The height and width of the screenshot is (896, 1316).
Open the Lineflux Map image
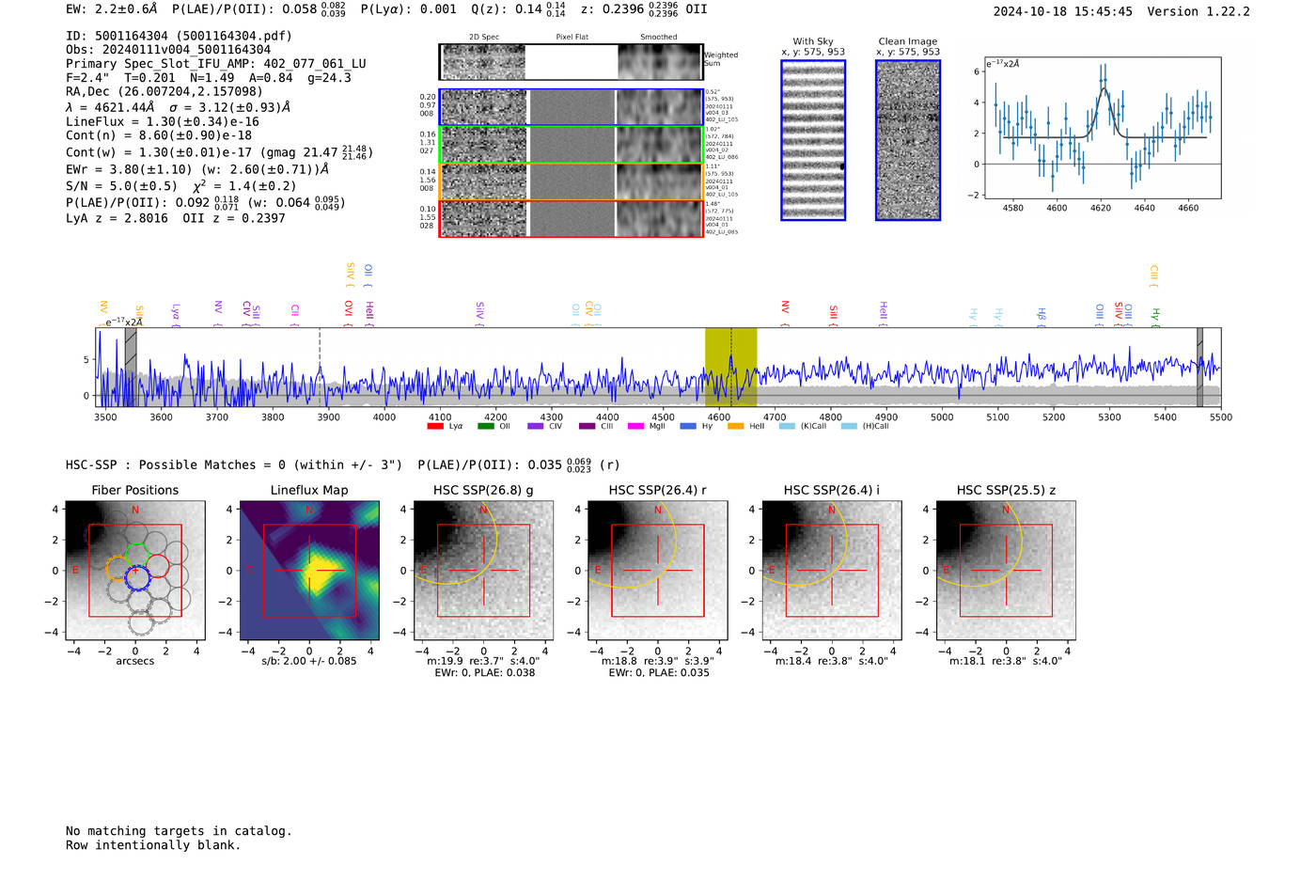click(x=309, y=571)
